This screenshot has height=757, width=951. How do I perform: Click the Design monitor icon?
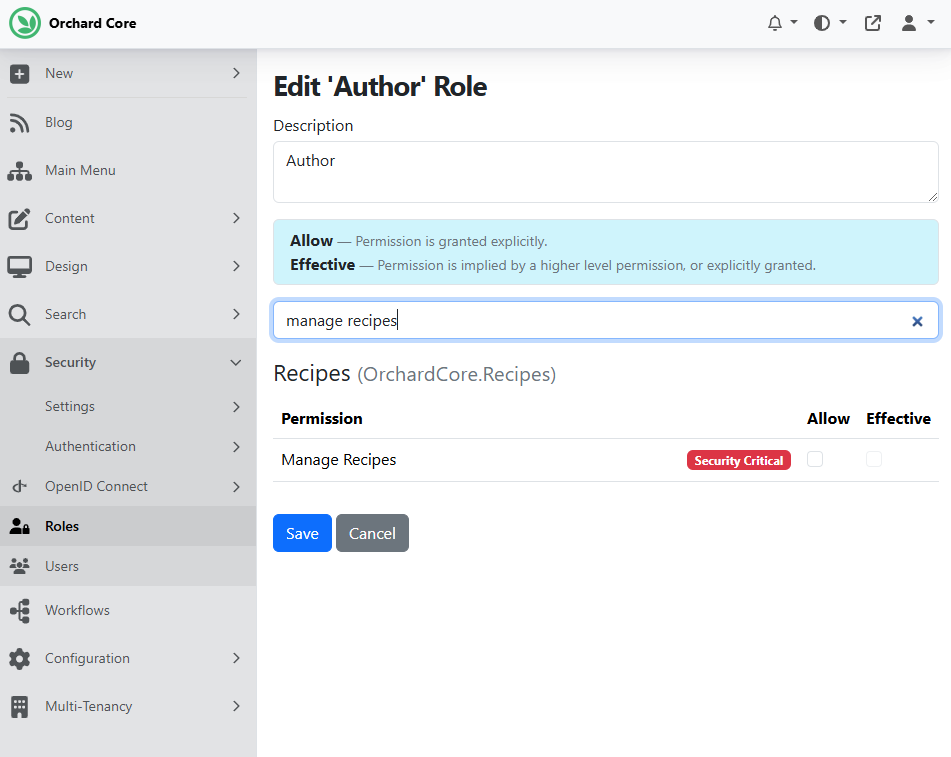point(19,267)
